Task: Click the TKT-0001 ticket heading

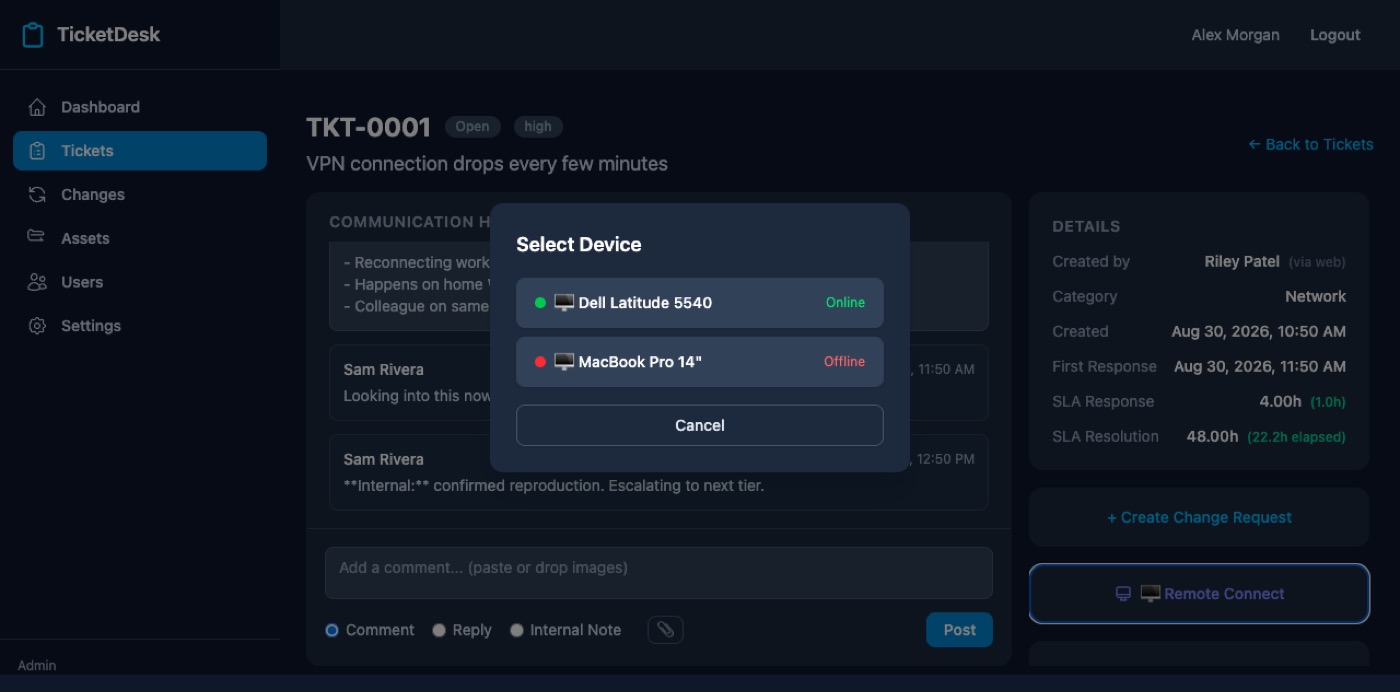Action: pyautogui.click(x=368, y=127)
